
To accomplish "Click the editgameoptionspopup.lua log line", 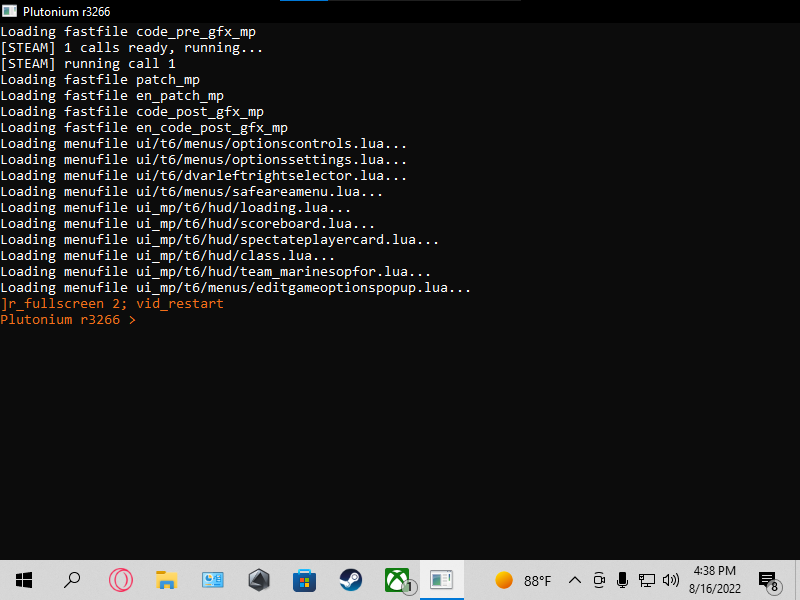I will (235, 288).
